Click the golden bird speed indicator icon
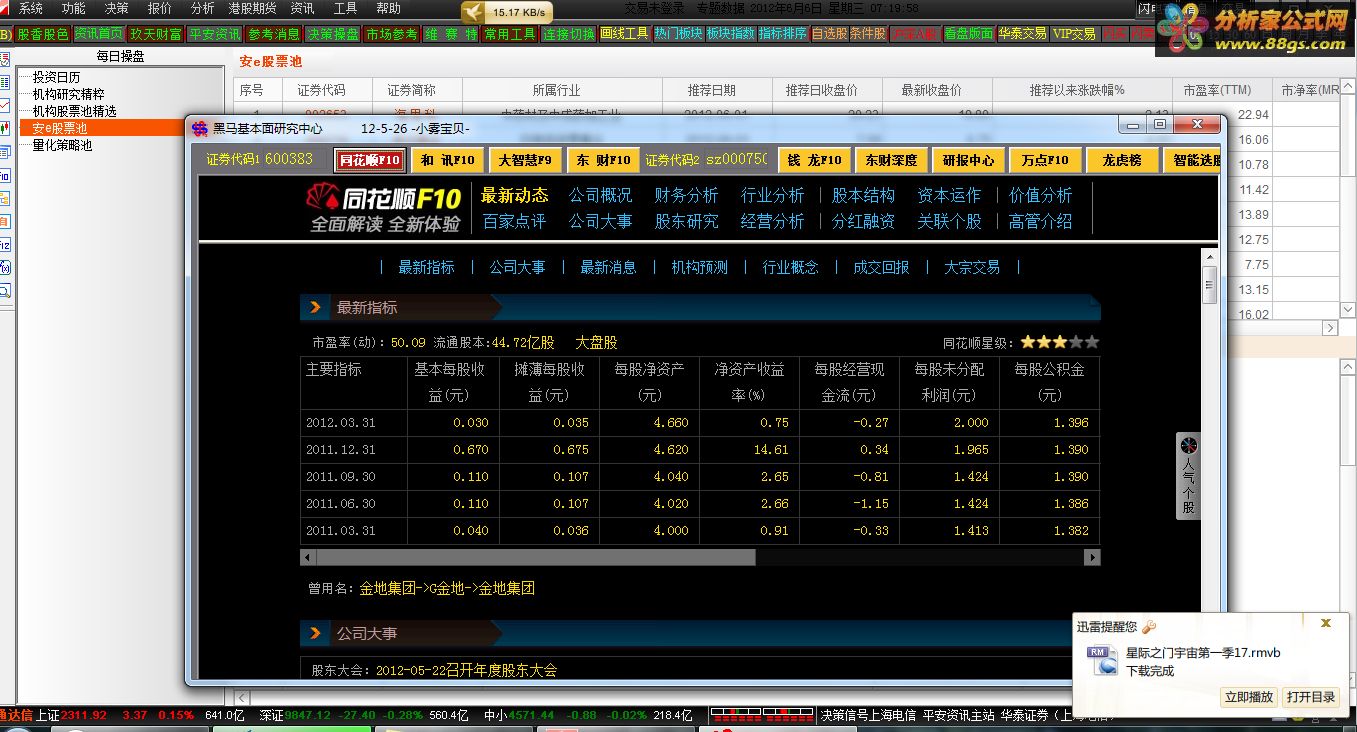Viewport: 1357px width, 732px height. [x=473, y=12]
